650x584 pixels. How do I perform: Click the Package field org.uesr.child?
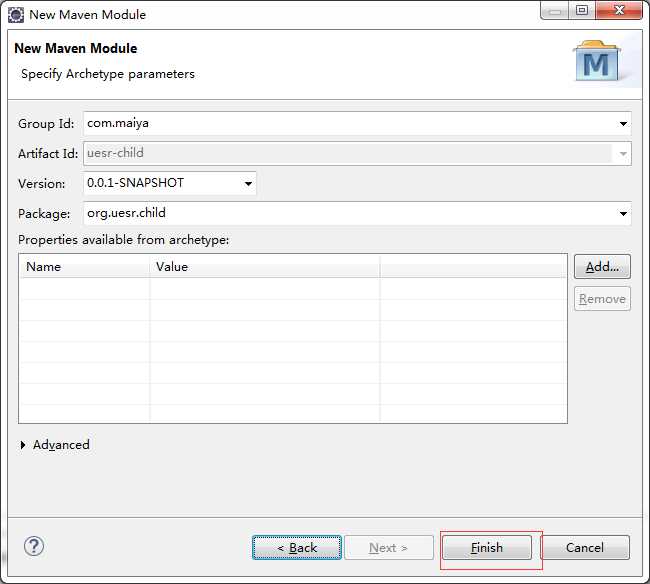tap(357, 213)
